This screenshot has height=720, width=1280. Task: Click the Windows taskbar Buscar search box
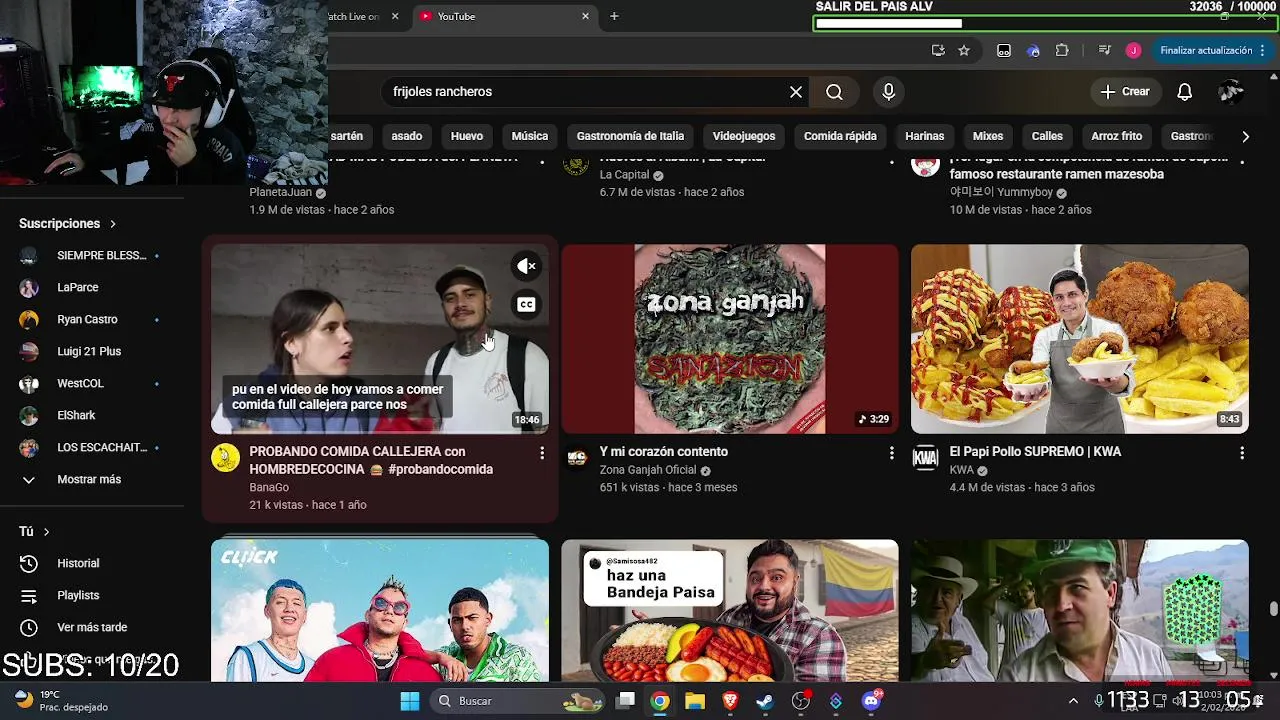click(x=517, y=701)
